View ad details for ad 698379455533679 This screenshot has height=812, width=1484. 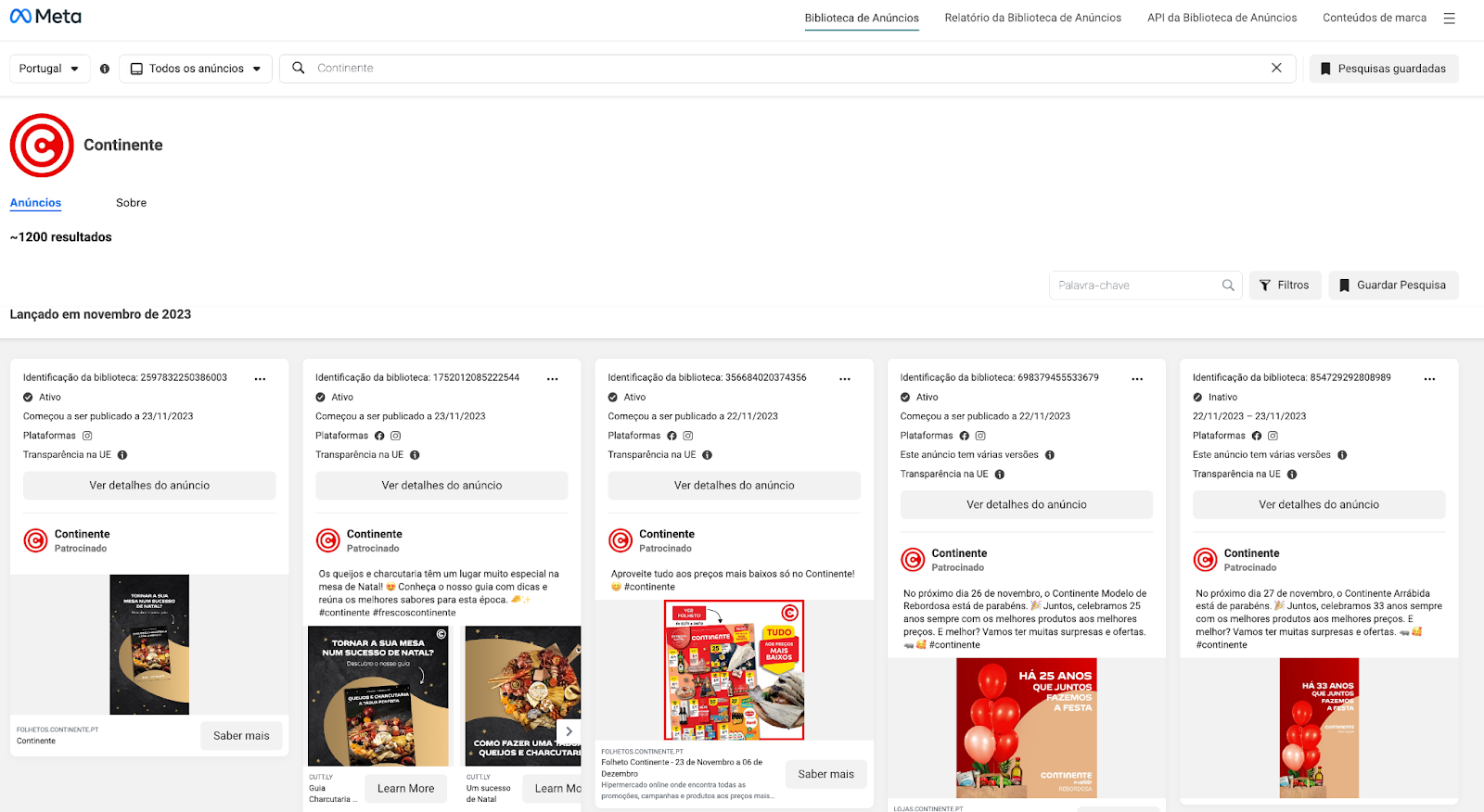click(x=1026, y=505)
